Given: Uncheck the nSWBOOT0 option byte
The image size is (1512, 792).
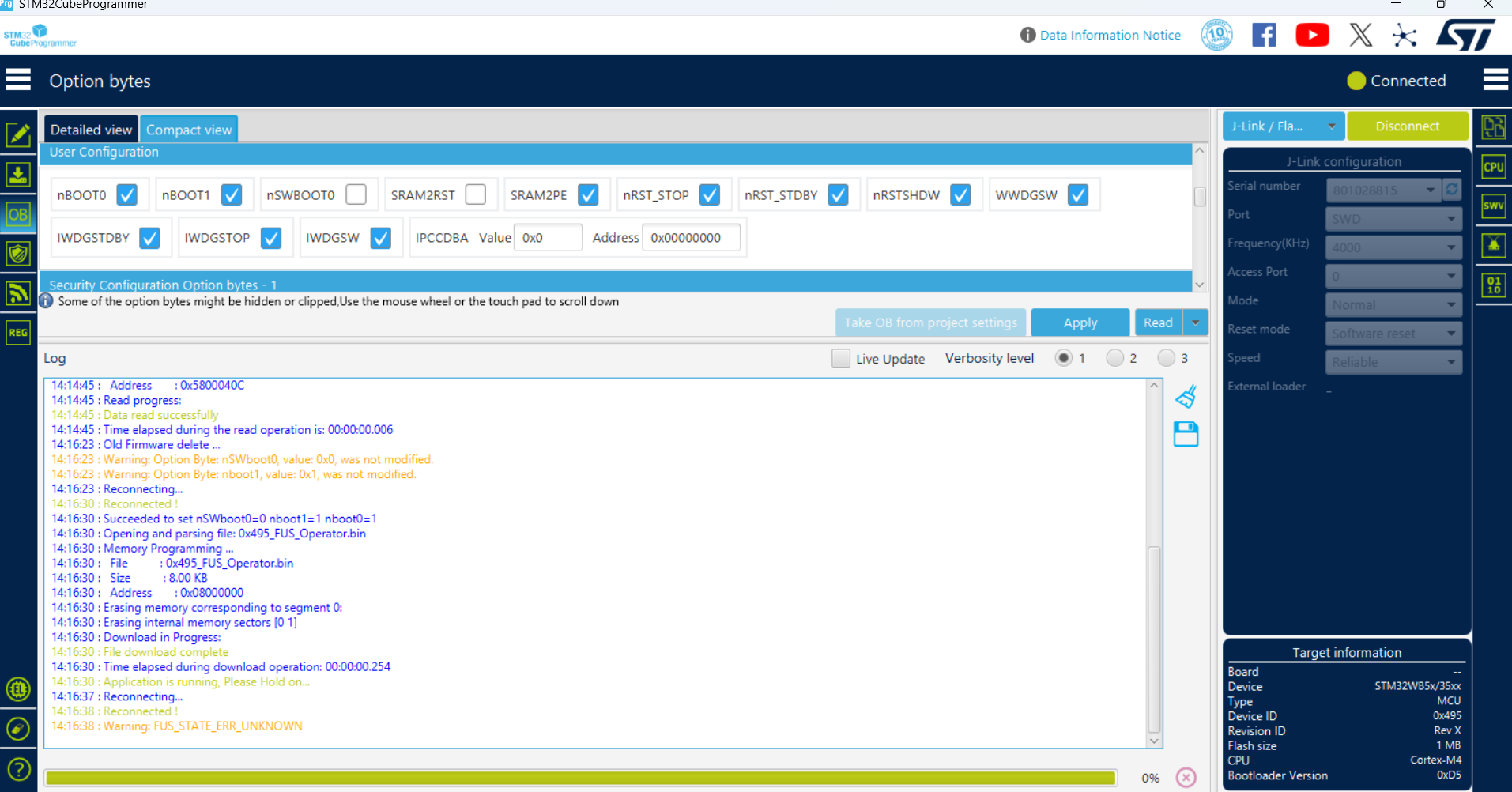Looking at the screenshot, I should 356,194.
